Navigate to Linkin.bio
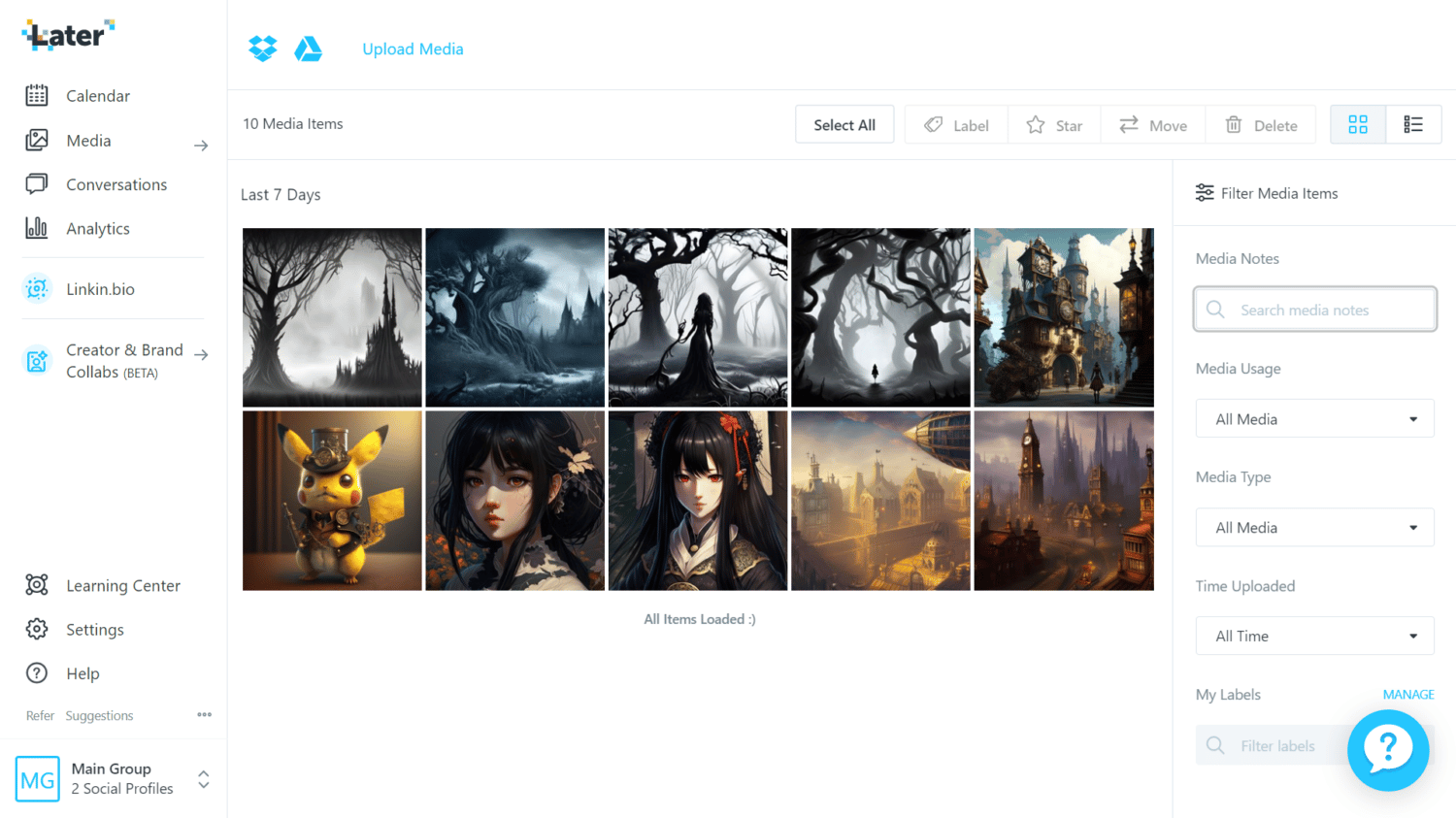Screen dimensions: 1456x818 pyautogui.click(x=100, y=289)
